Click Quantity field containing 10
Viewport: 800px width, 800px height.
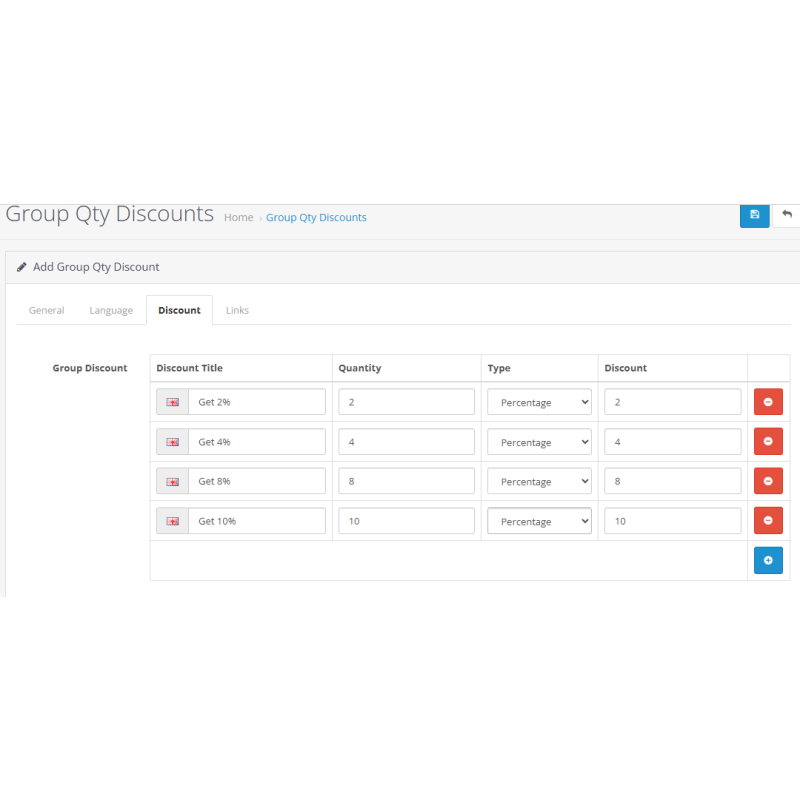[406, 521]
